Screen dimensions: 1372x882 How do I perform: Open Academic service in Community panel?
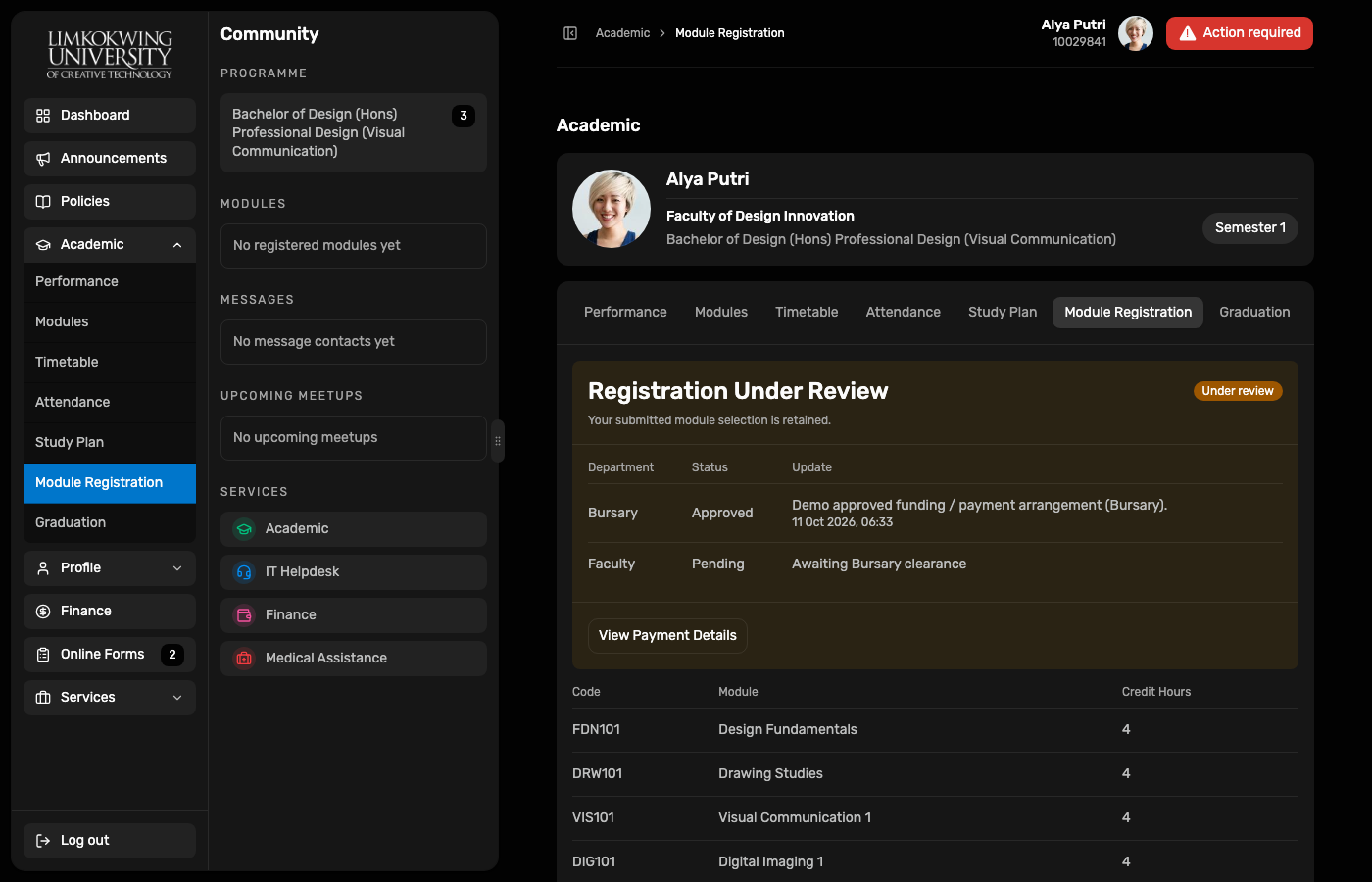click(354, 529)
